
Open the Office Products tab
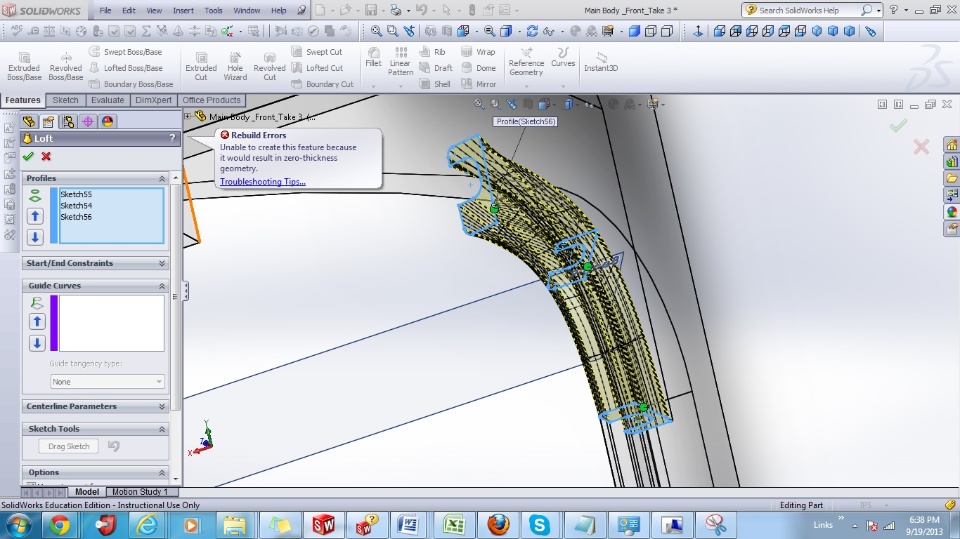pyautogui.click(x=211, y=100)
